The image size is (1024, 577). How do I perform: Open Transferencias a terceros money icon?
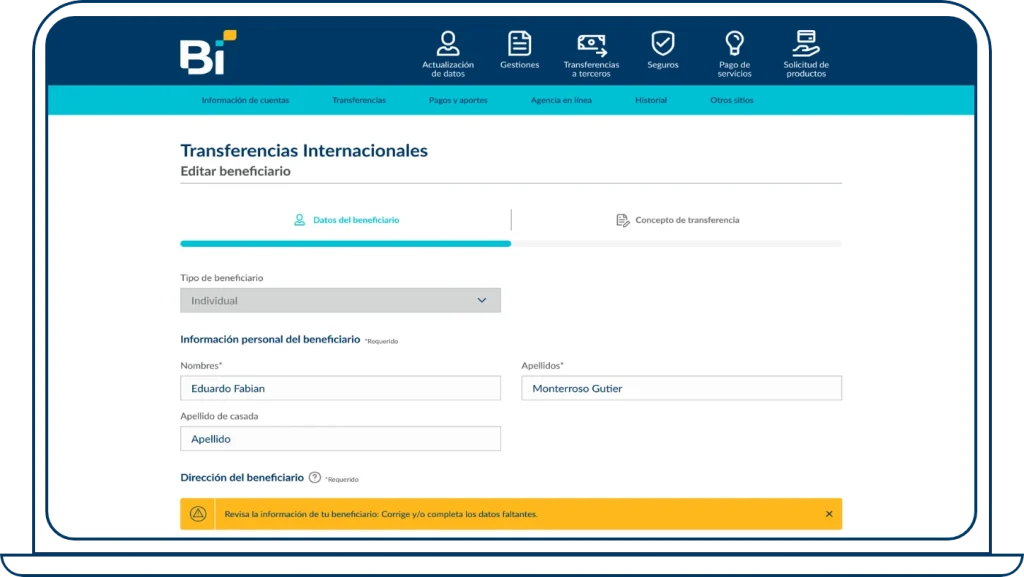point(591,42)
